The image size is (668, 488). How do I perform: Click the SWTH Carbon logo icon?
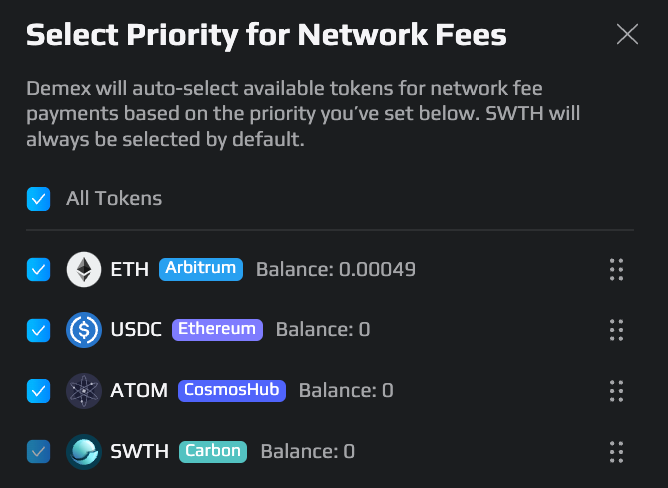click(x=84, y=452)
